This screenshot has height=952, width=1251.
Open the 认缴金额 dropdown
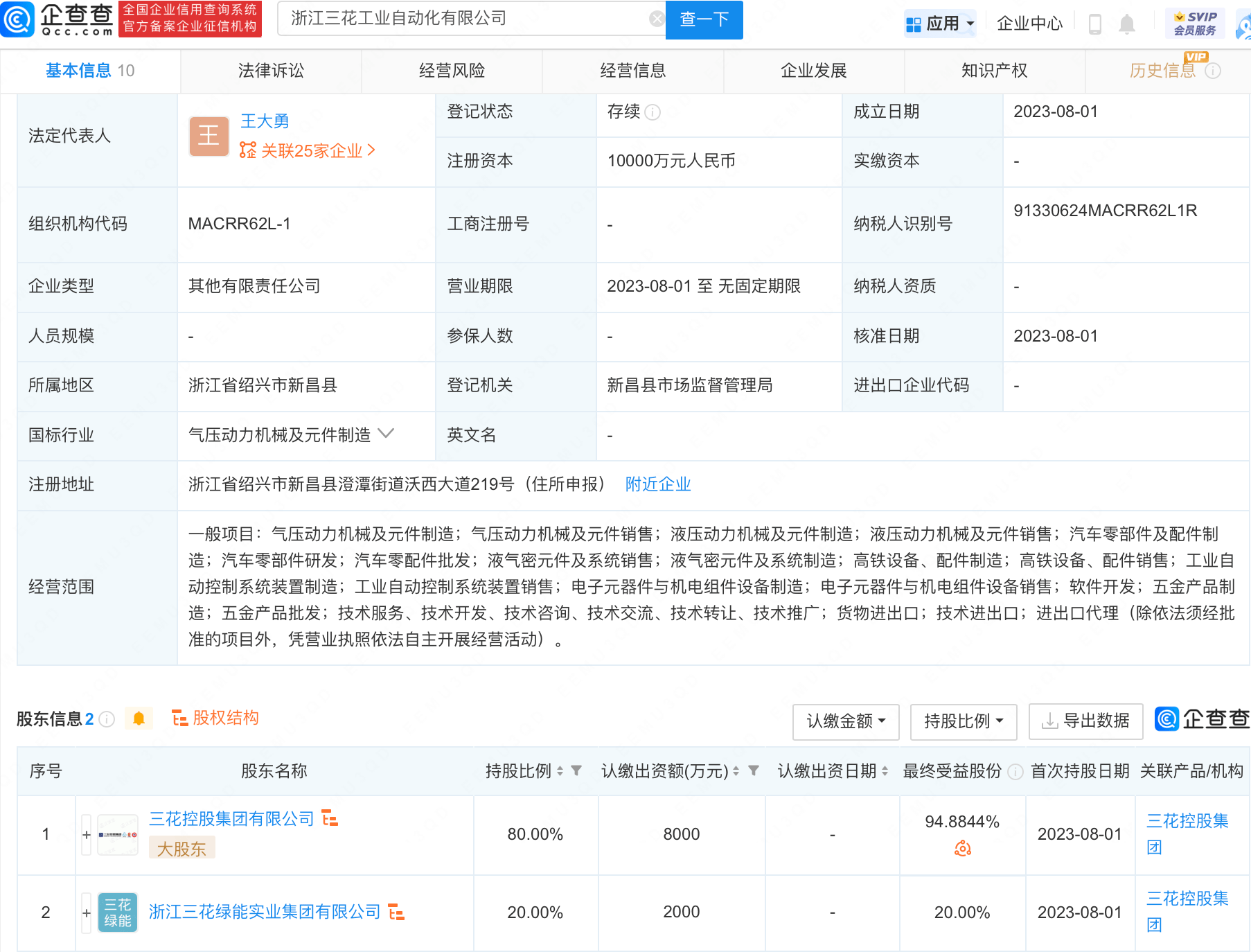(845, 721)
